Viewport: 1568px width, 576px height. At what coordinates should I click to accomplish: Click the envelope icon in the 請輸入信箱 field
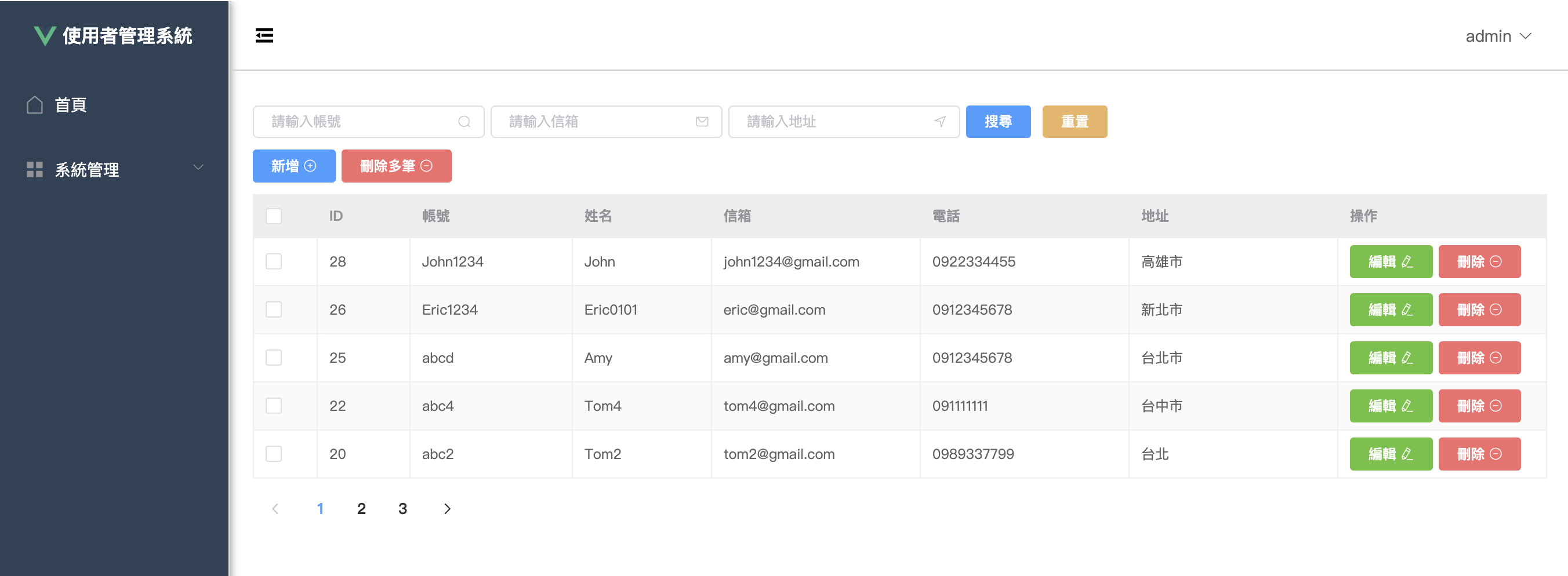tap(701, 121)
